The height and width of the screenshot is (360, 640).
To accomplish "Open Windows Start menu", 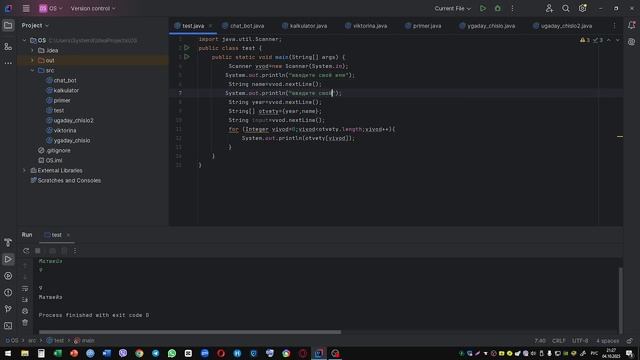I will click(8, 353).
